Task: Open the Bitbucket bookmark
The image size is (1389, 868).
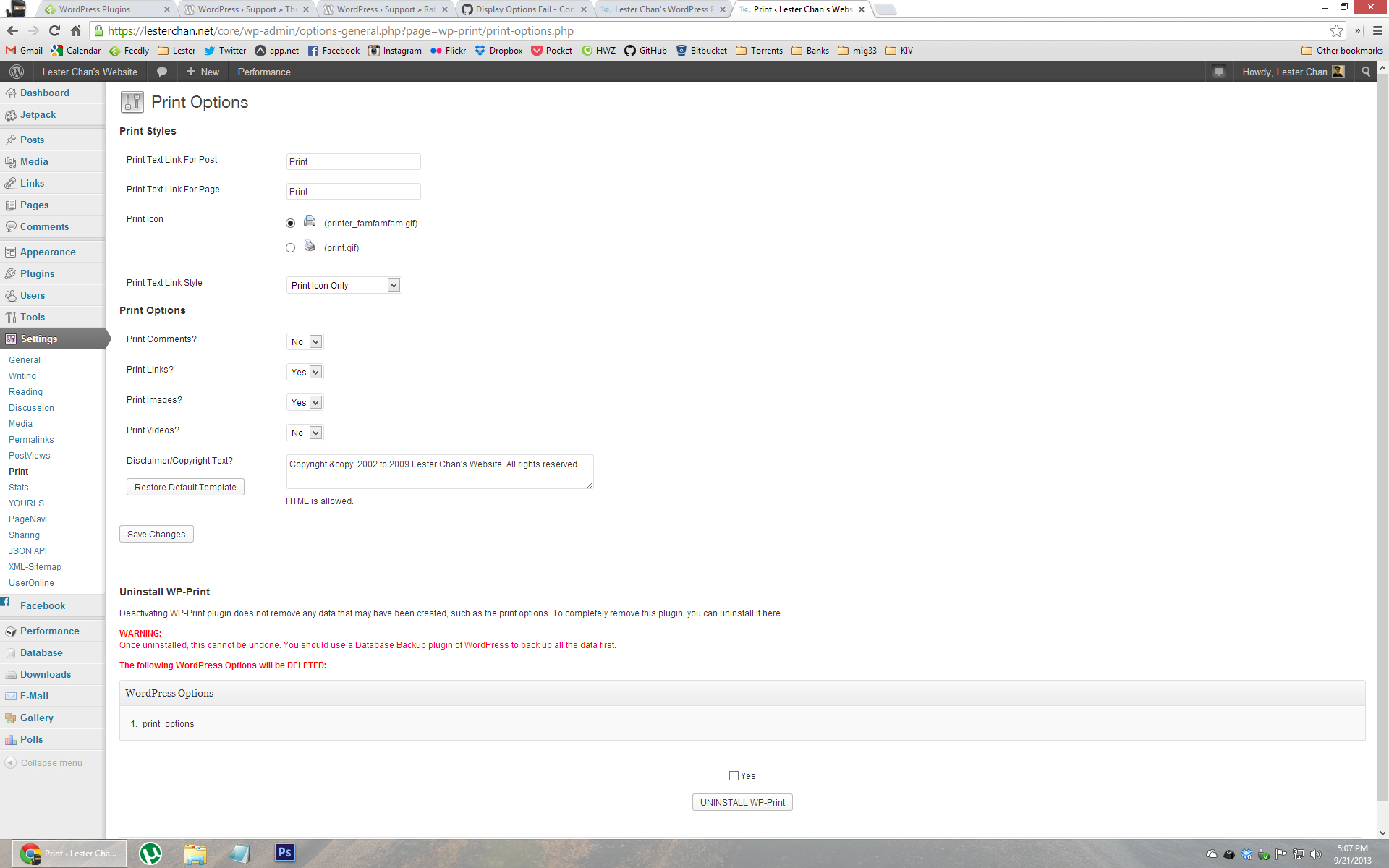Action: [x=701, y=51]
